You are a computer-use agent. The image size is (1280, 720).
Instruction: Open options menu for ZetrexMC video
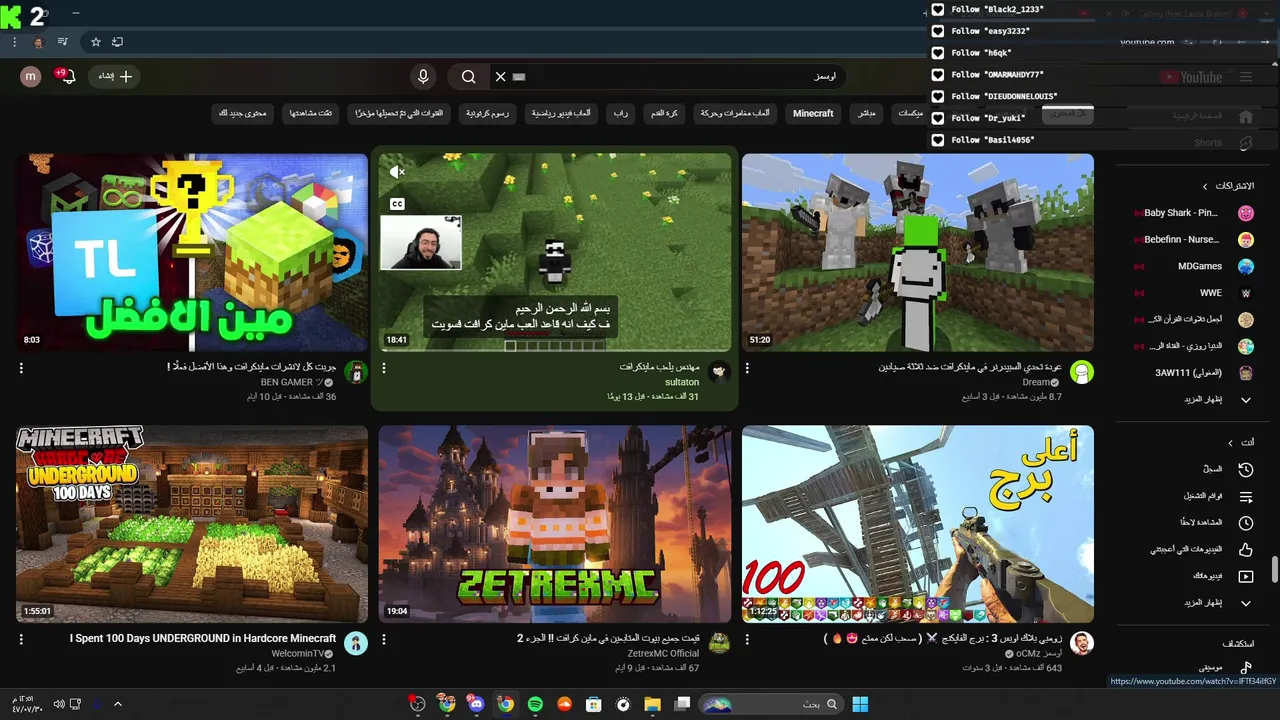[x=384, y=639]
